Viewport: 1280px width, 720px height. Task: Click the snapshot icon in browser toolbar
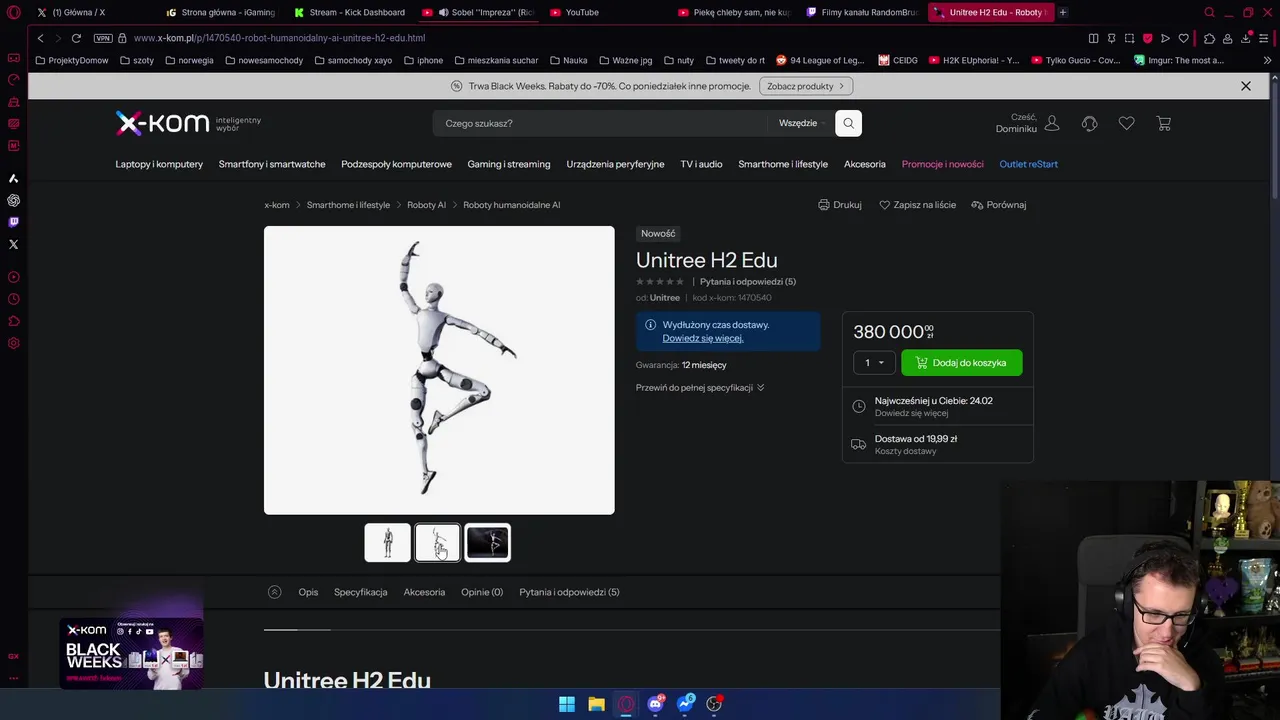pos(1129,38)
